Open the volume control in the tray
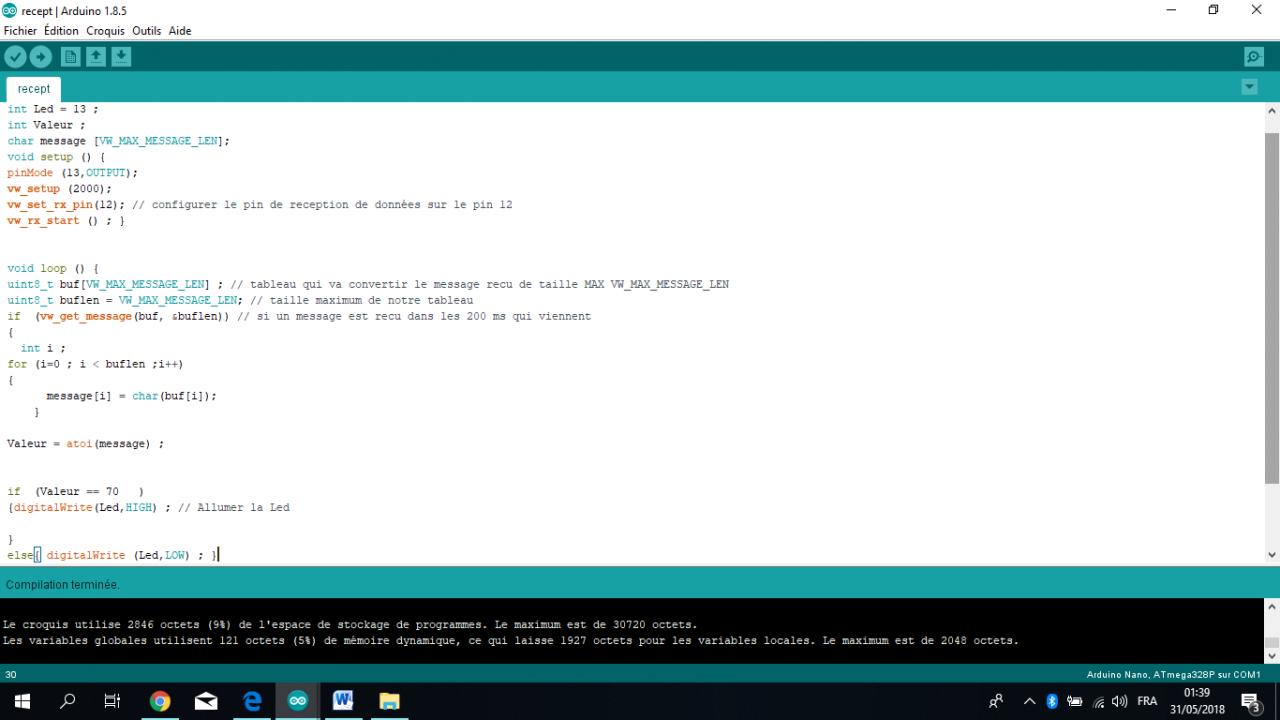 pyautogui.click(x=1120, y=701)
